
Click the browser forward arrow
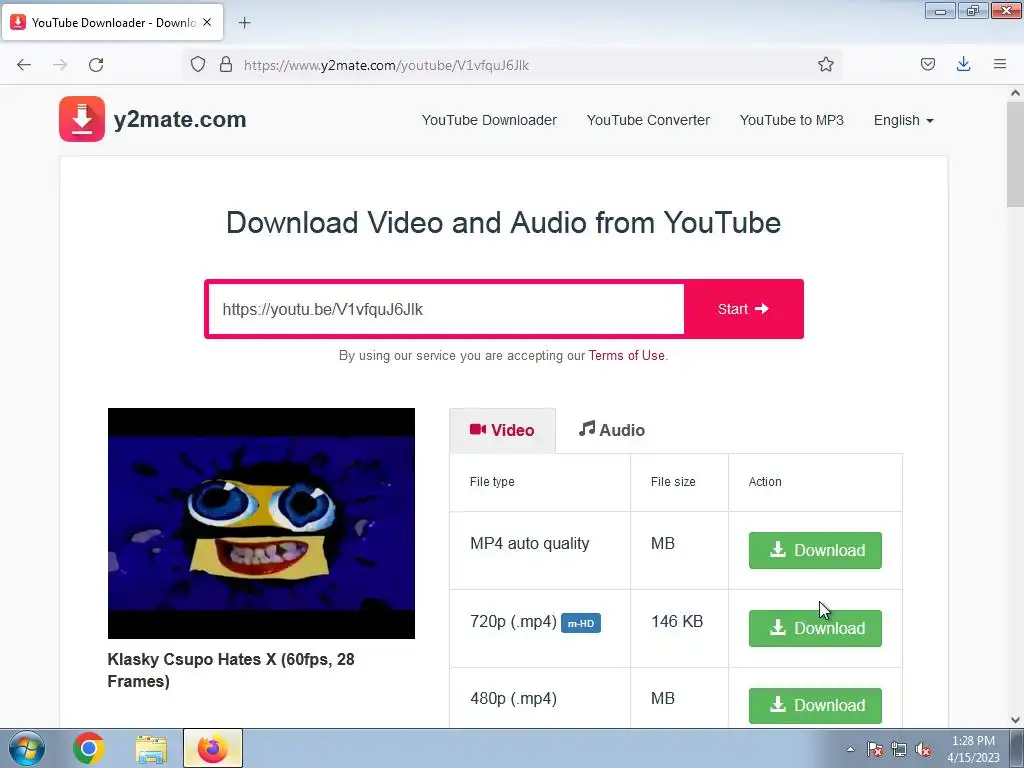pos(60,65)
